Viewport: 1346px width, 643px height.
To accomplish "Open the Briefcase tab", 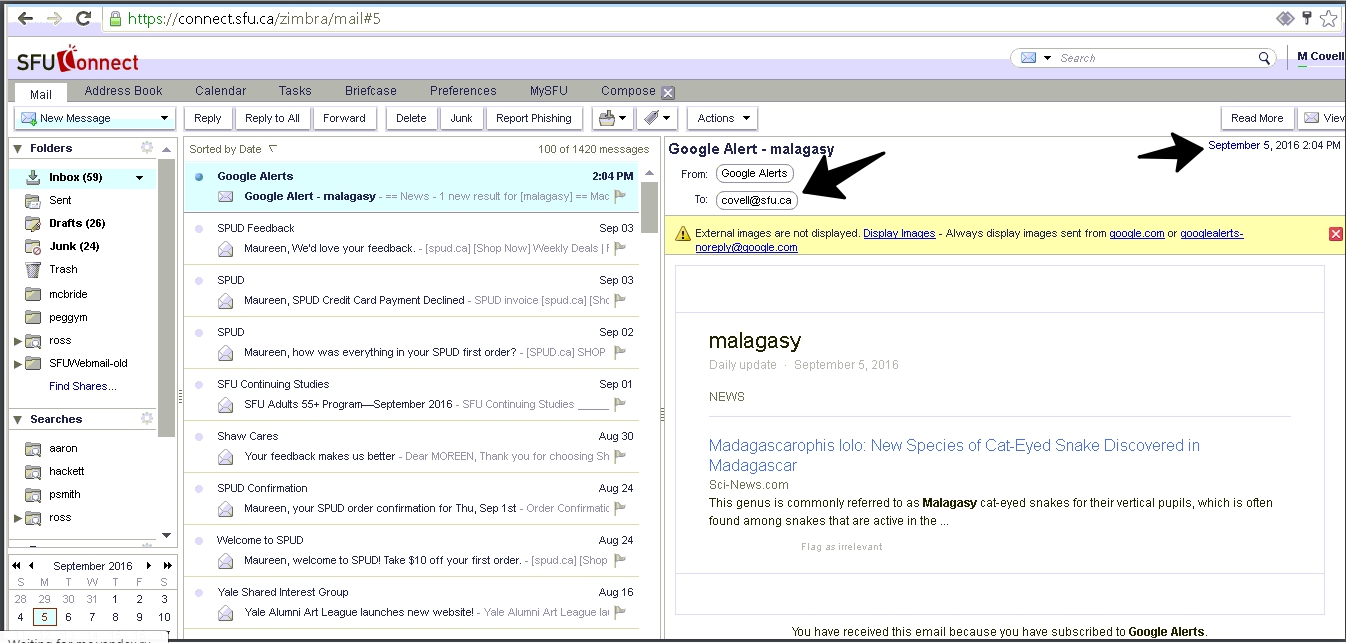I will 371,91.
